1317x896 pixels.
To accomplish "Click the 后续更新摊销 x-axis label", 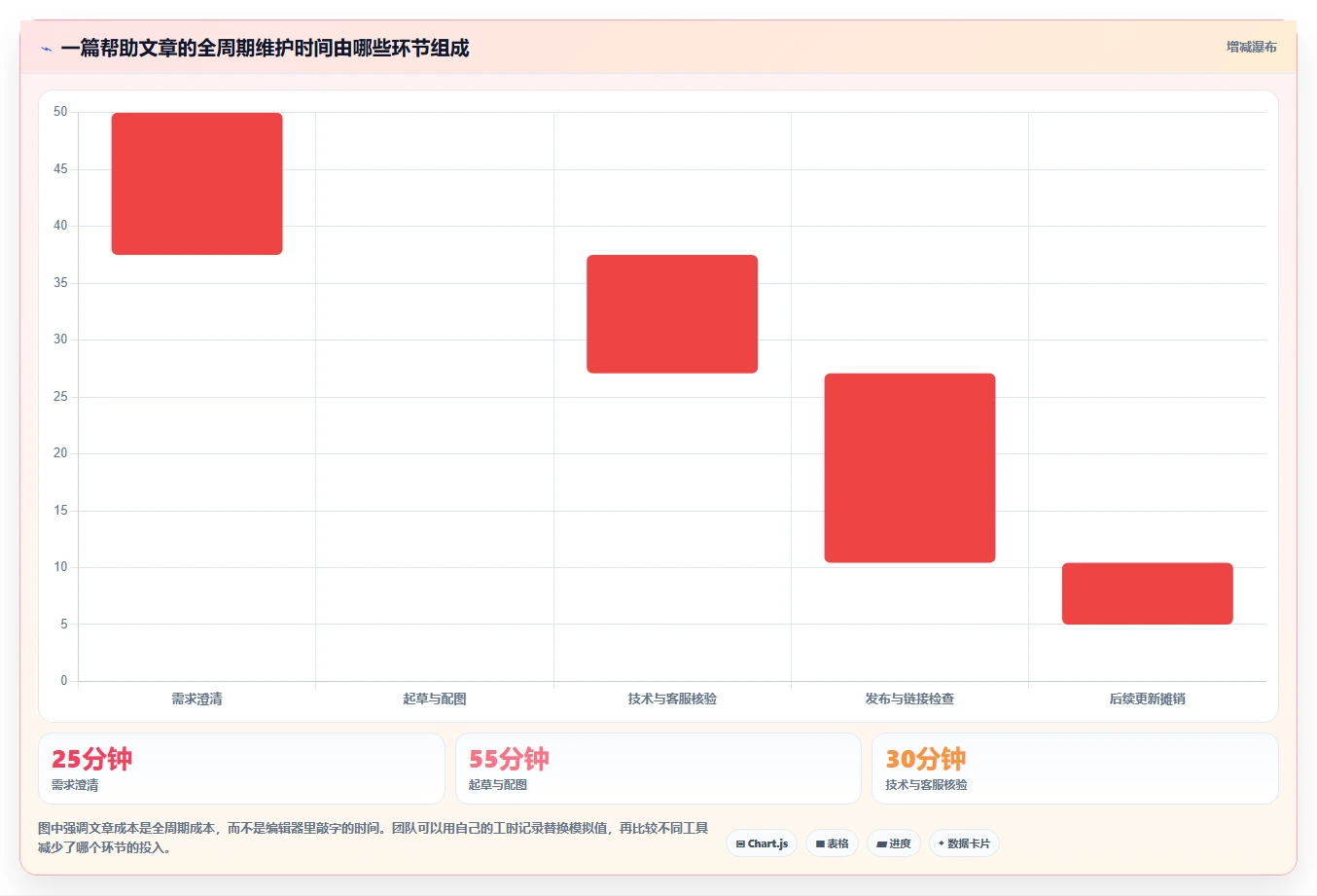I will (1148, 699).
